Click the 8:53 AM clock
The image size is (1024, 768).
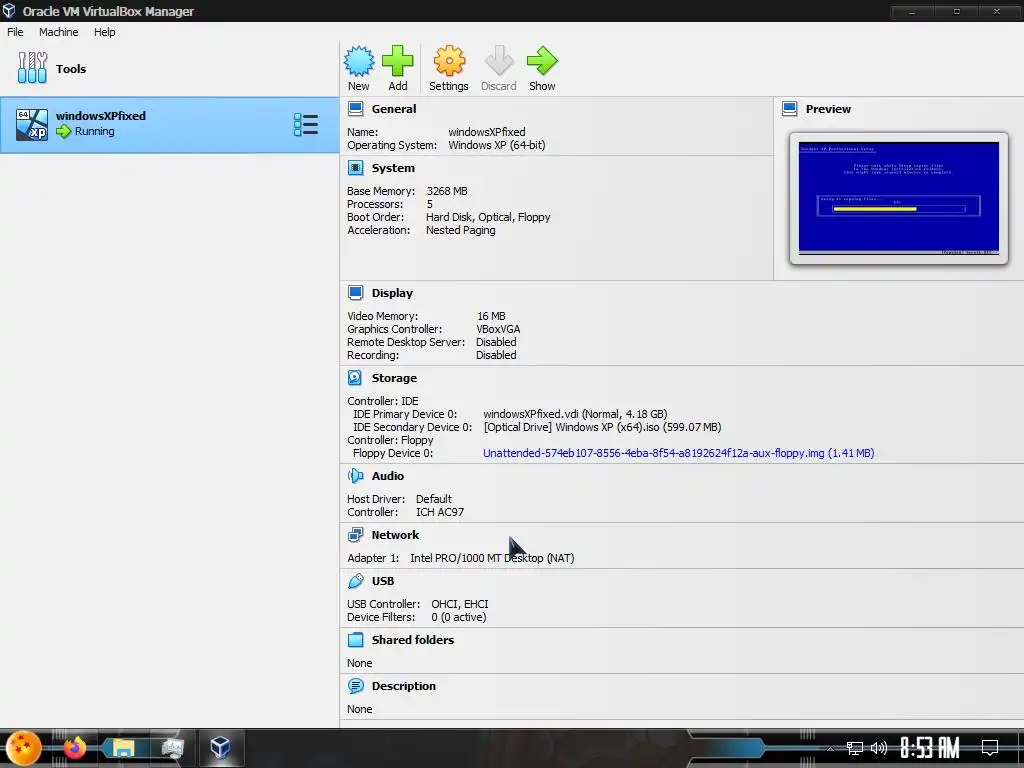click(x=929, y=748)
